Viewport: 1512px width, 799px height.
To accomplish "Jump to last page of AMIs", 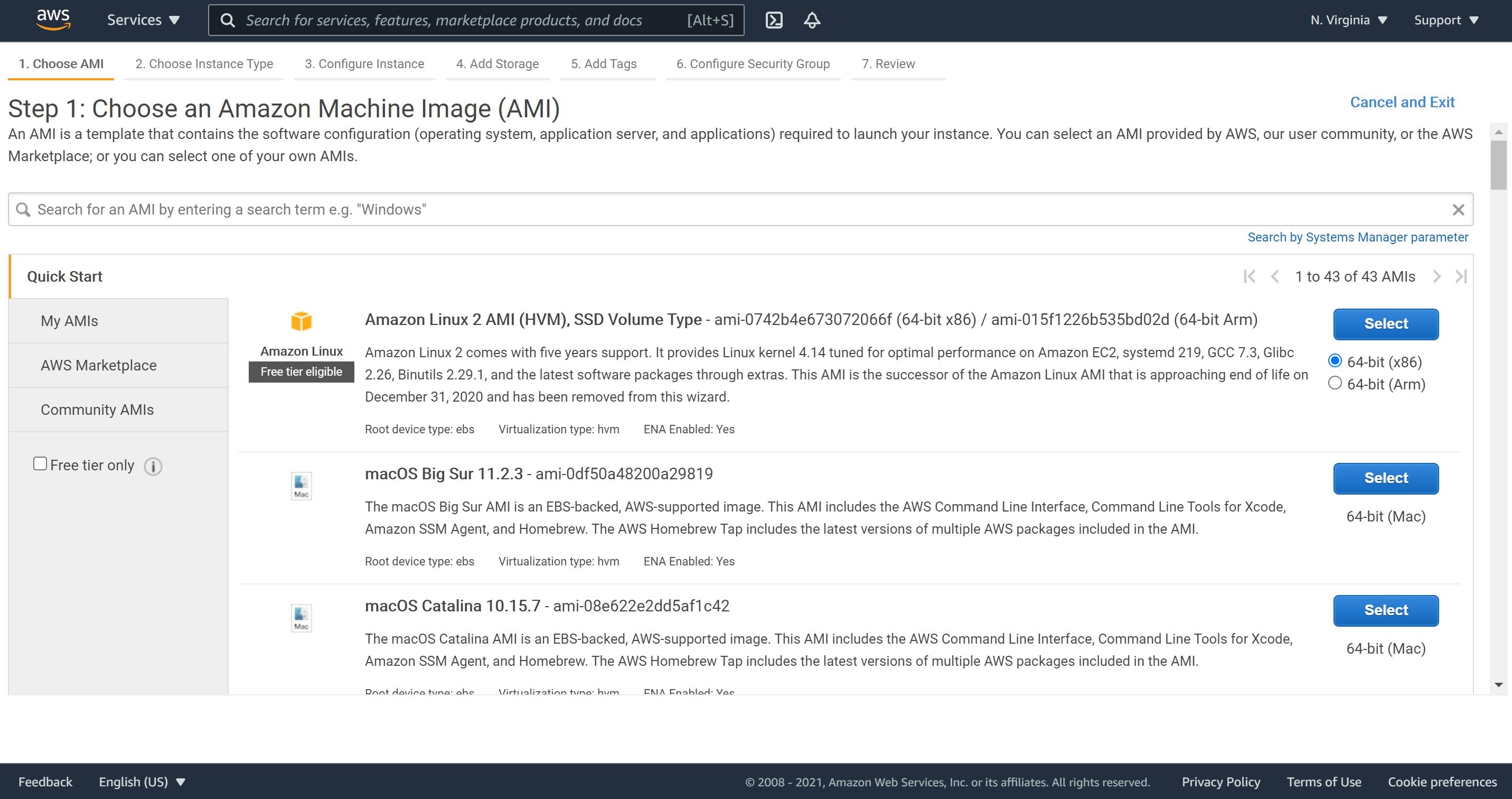I will (x=1461, y=276).
